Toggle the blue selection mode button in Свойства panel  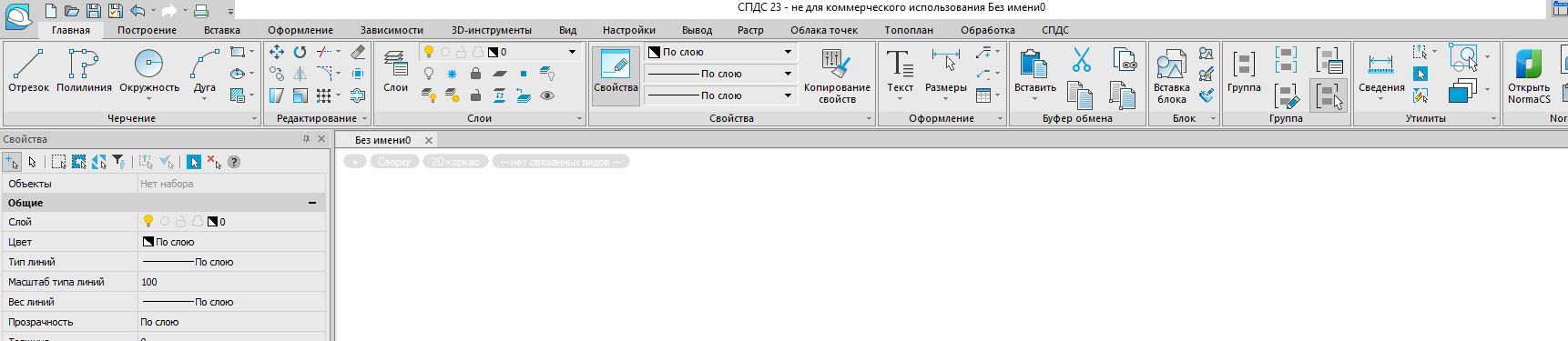click(194, 162)
